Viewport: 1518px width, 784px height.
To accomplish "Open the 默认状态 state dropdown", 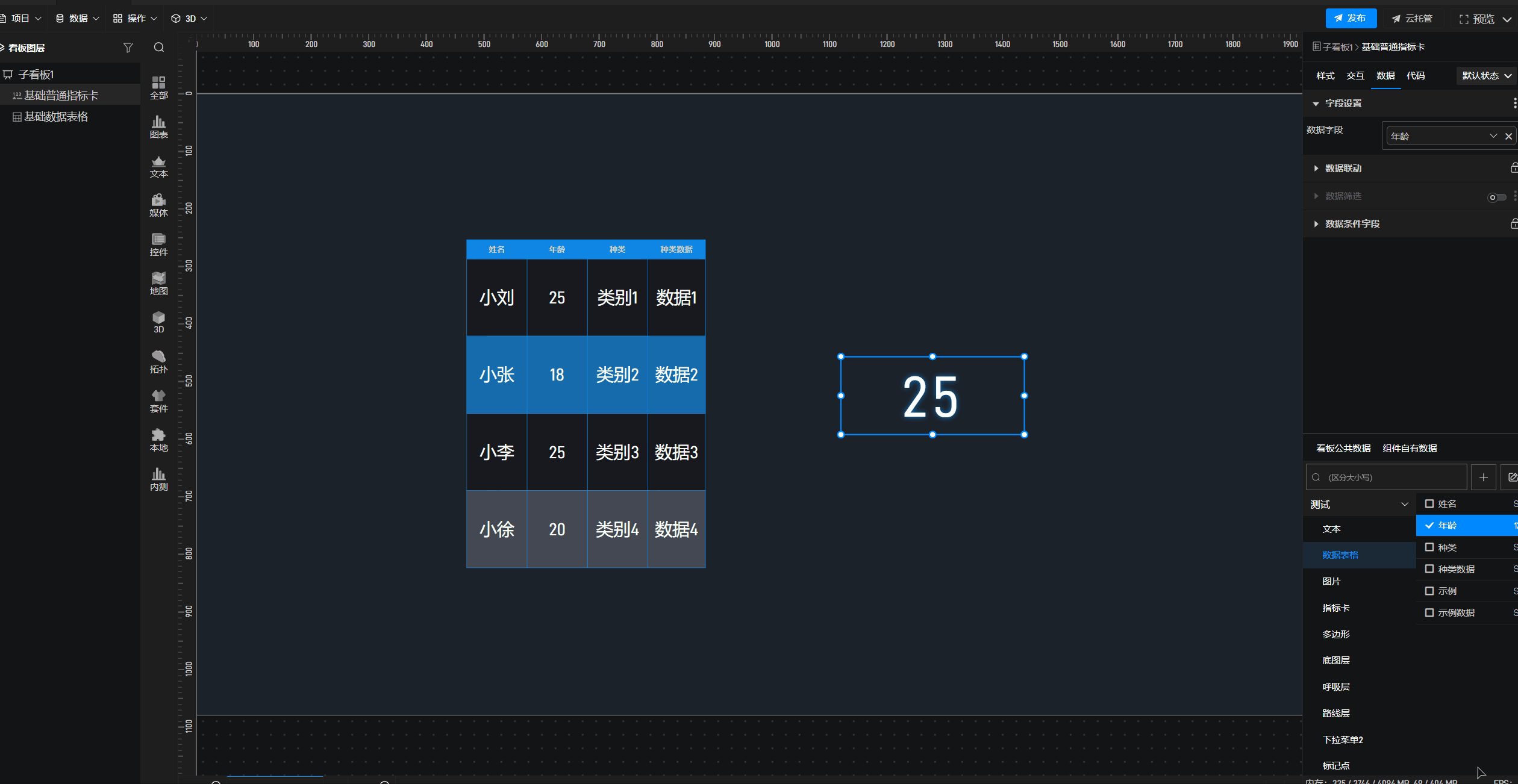I will pos(1486,76).
